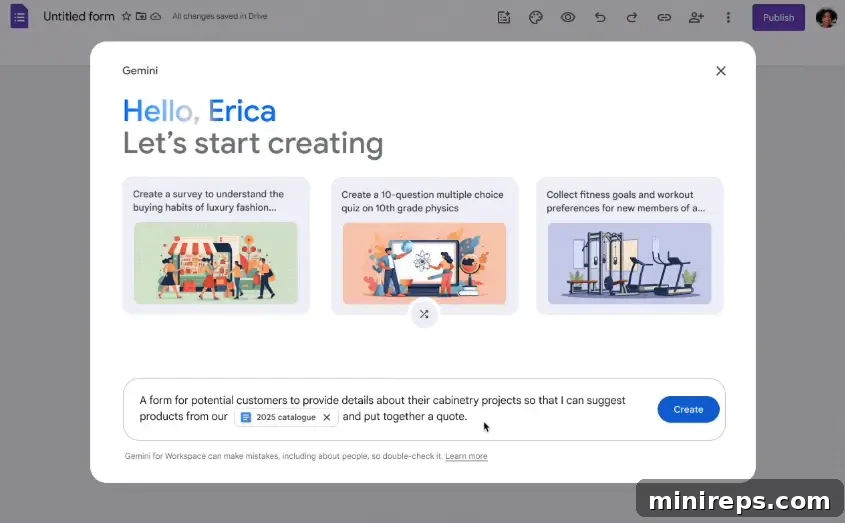Add collaborators icon
This screenshot has width=845, height=523.
pos(696,17)
